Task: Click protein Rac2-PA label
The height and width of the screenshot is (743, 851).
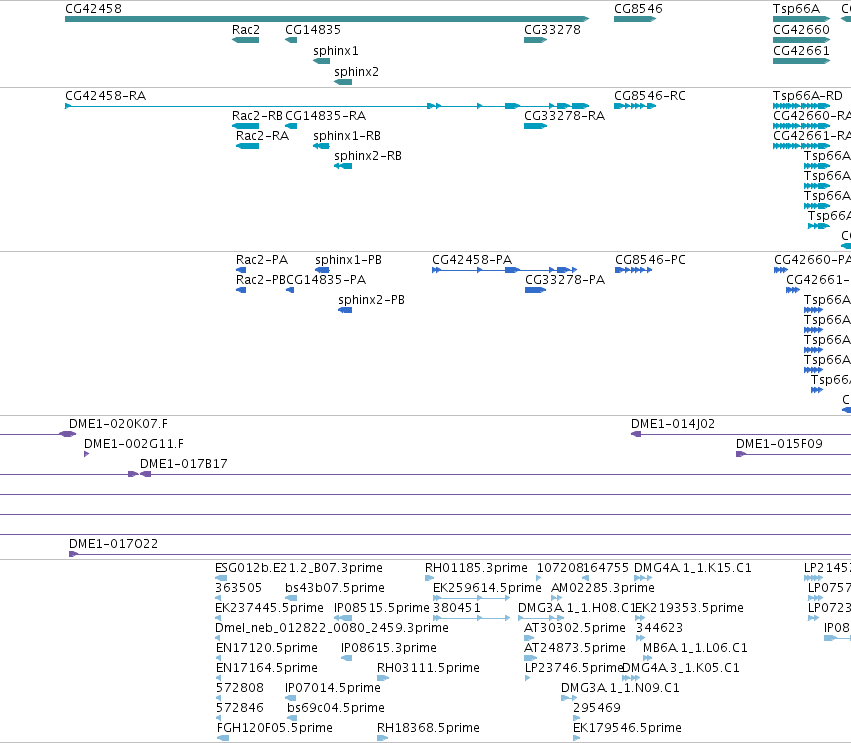Action: [x=262, y=260]
